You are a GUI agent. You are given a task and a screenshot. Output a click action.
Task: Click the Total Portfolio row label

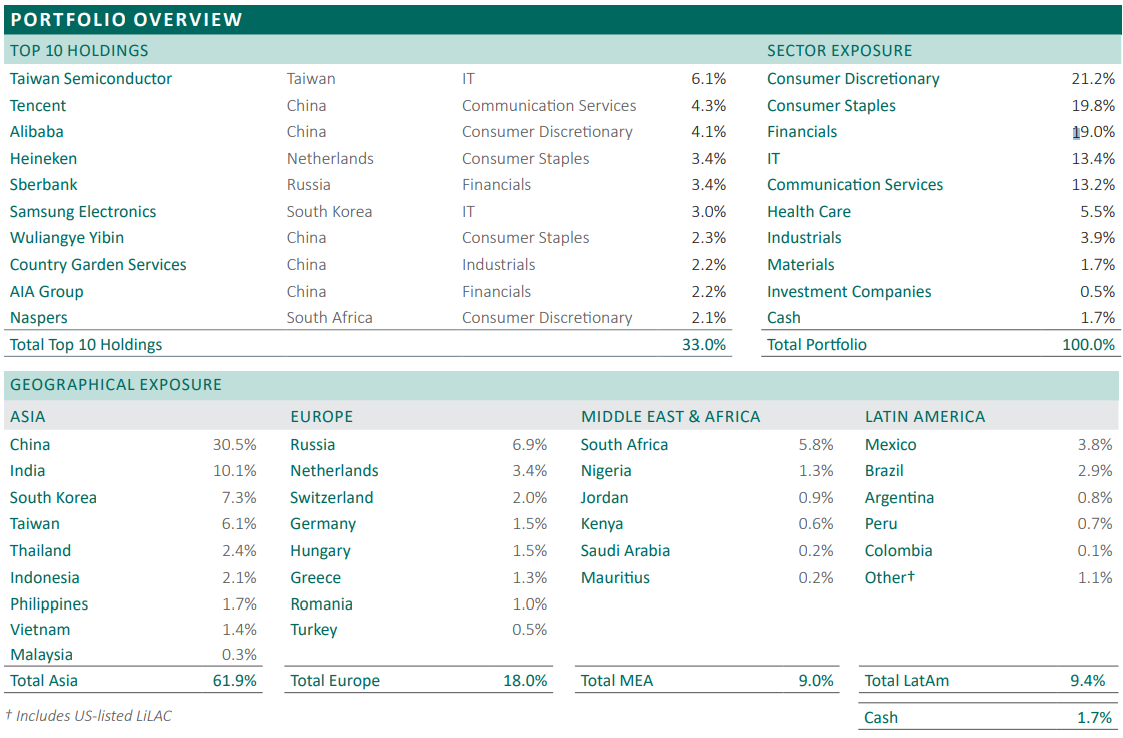[x=817, y=345]
